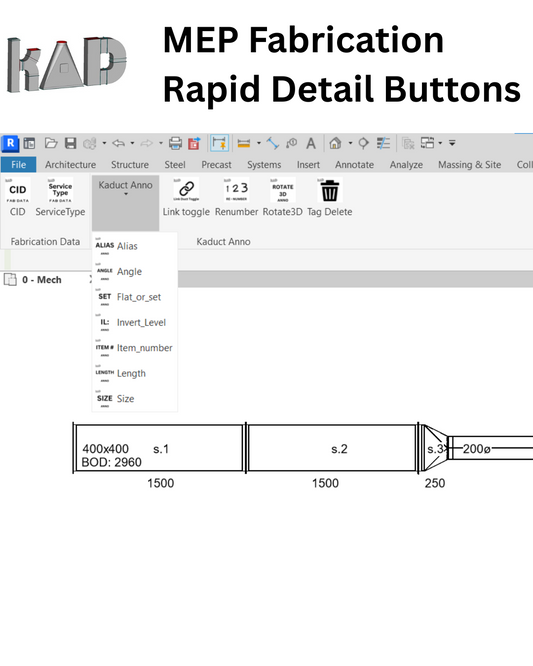
Task: Undo the last action via arrow icon
Action: click(x=118, y=143)
